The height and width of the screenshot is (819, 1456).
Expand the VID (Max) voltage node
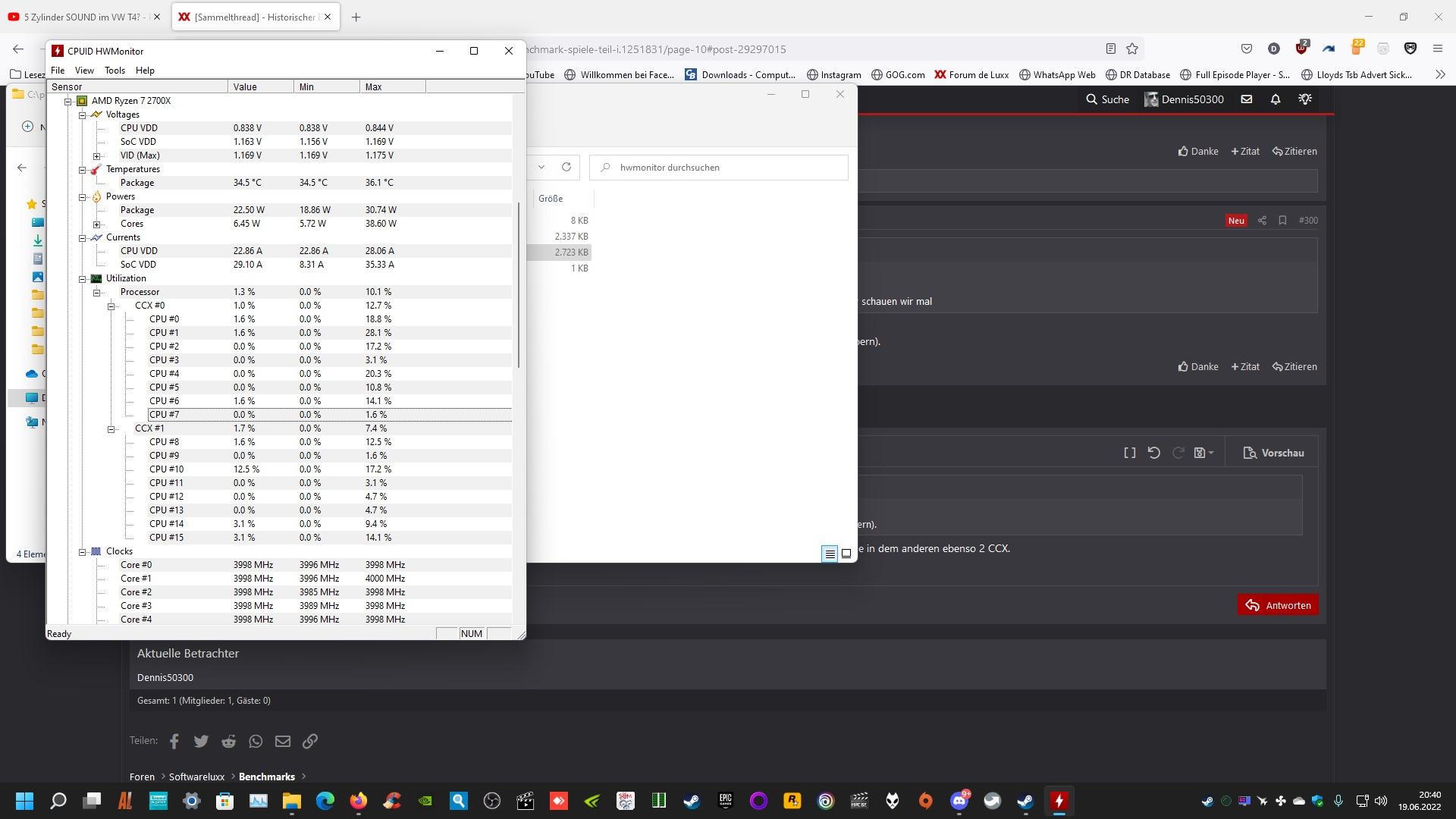96,155
